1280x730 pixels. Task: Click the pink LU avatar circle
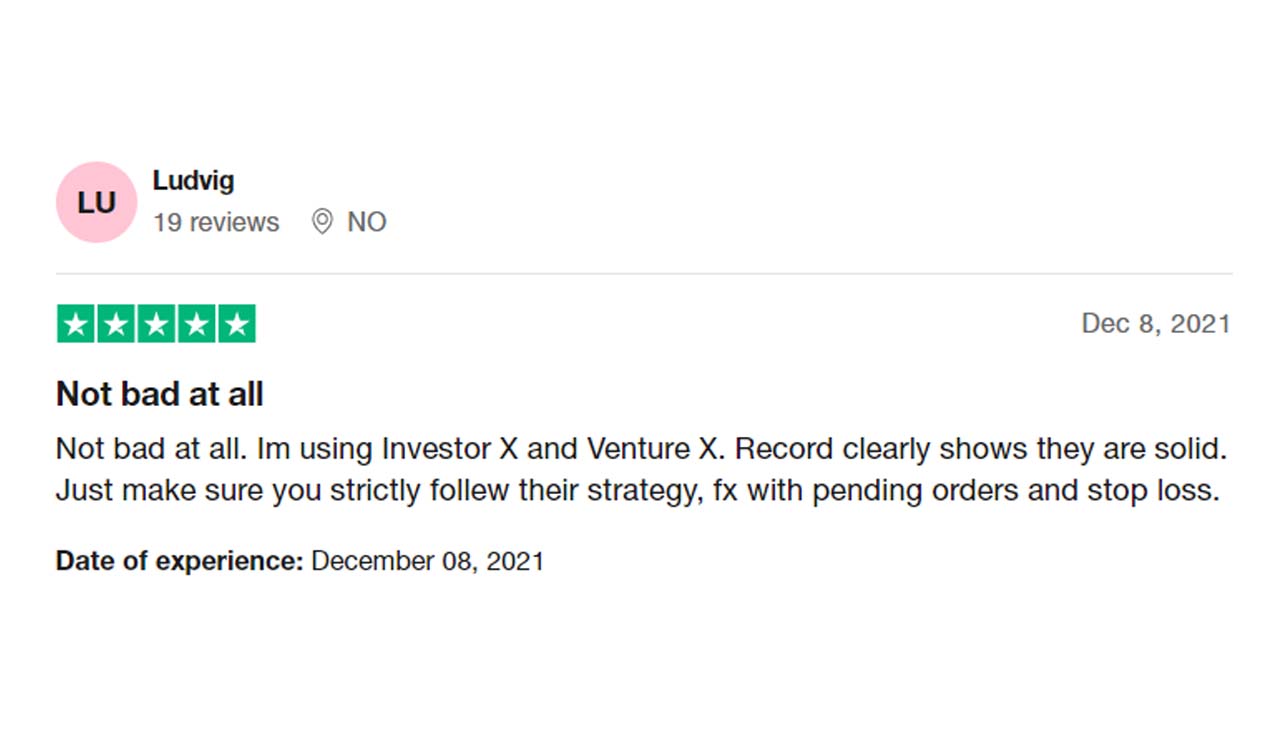[x=96, y=202]
